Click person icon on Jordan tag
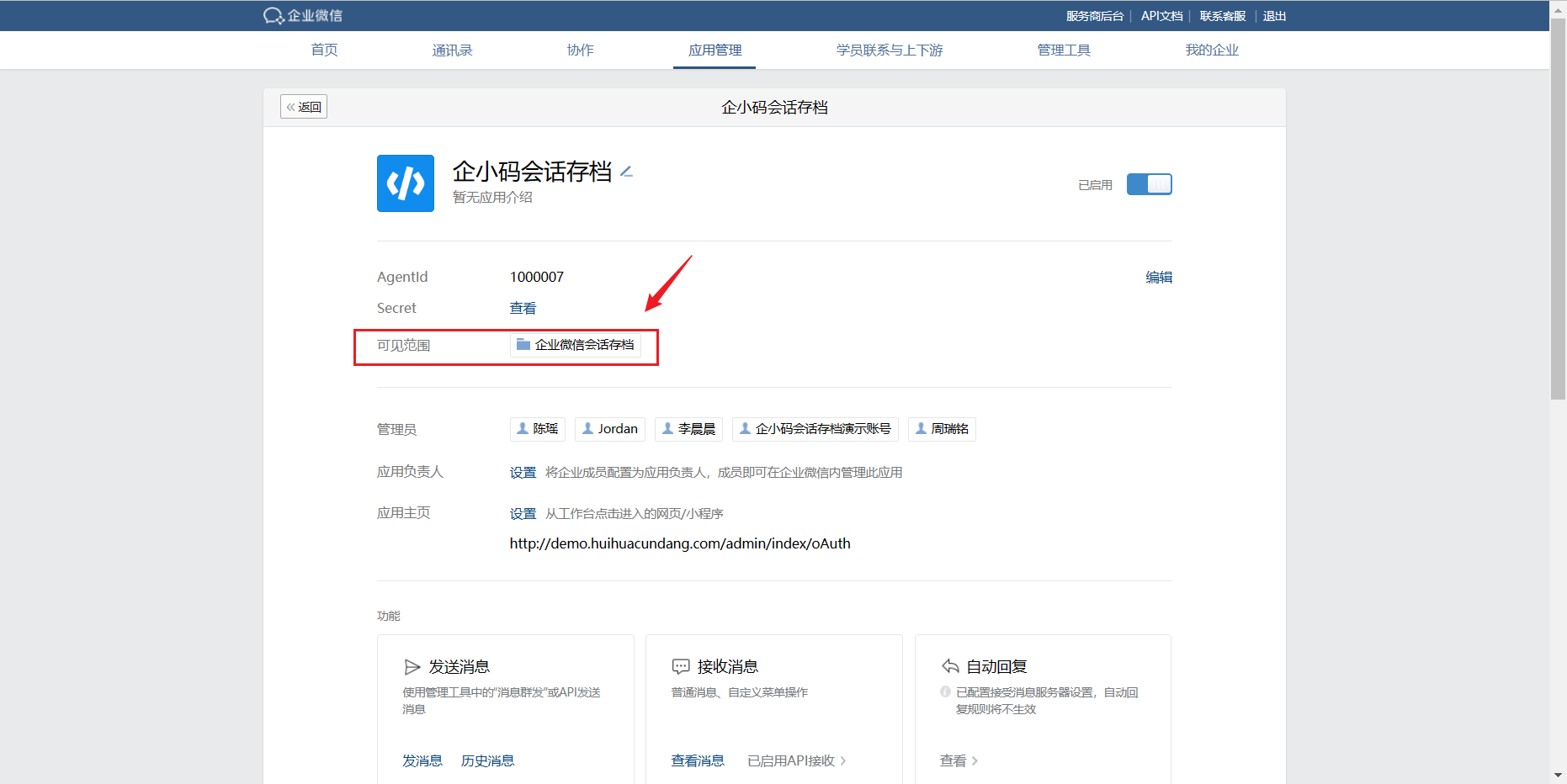This screenshot has height=784, width=1567. point(587,428)
